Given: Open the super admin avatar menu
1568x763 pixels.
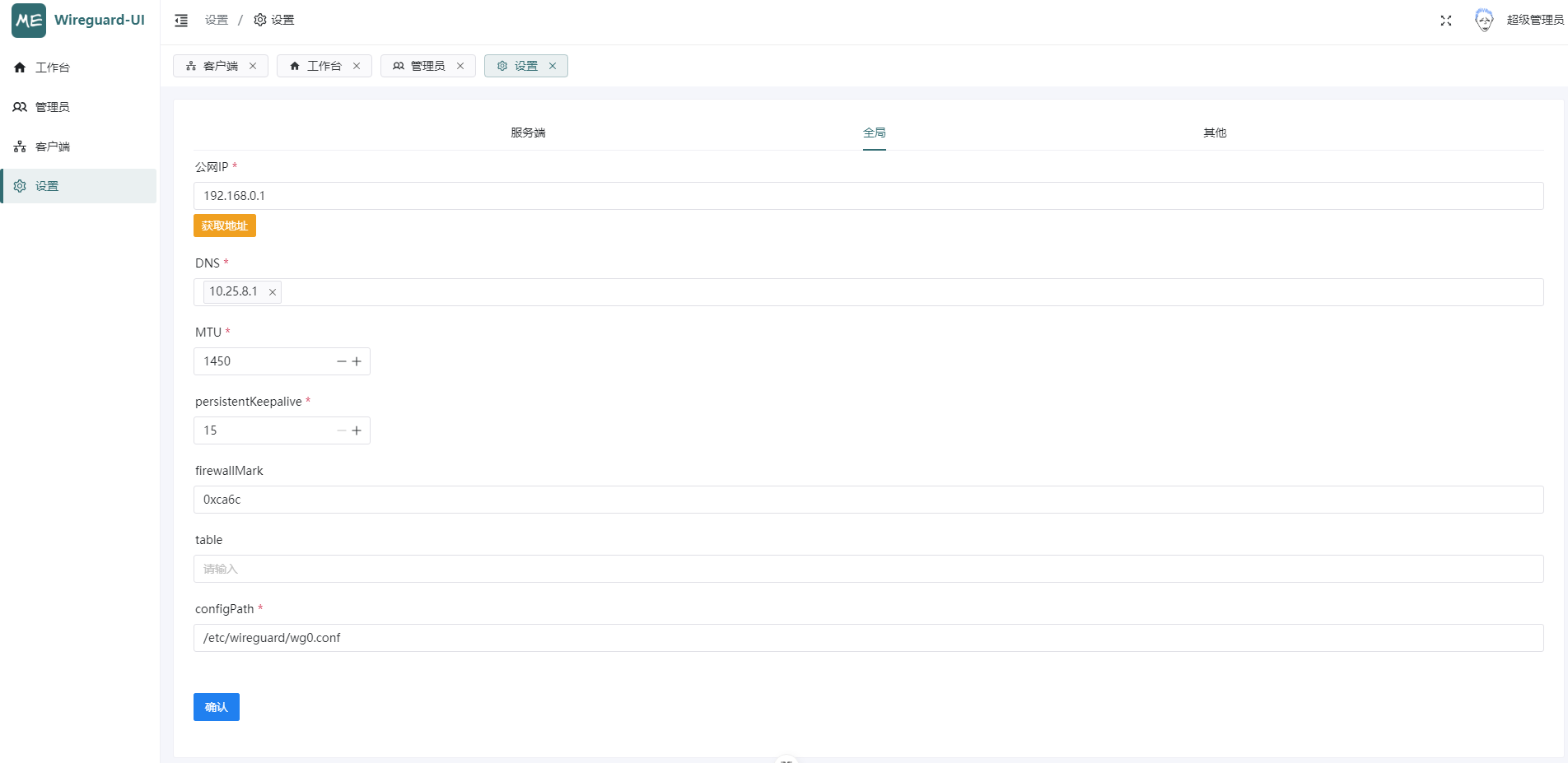Looking at the screenshot, I should point(1484,21).
